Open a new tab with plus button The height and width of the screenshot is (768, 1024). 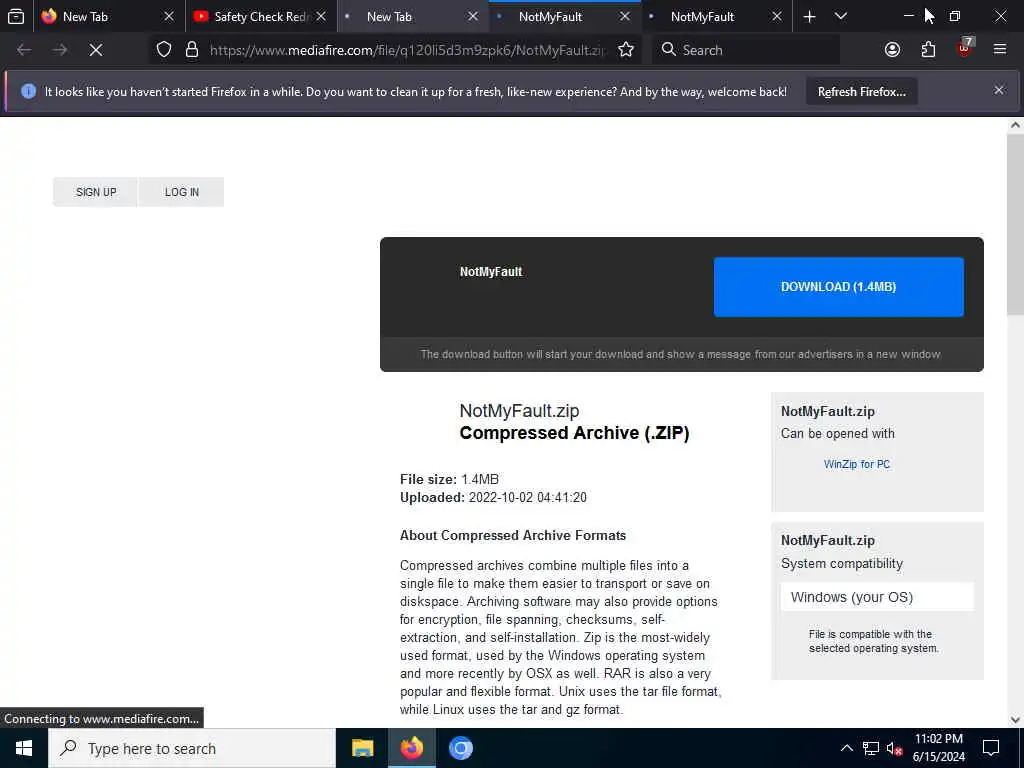point(809,16)
